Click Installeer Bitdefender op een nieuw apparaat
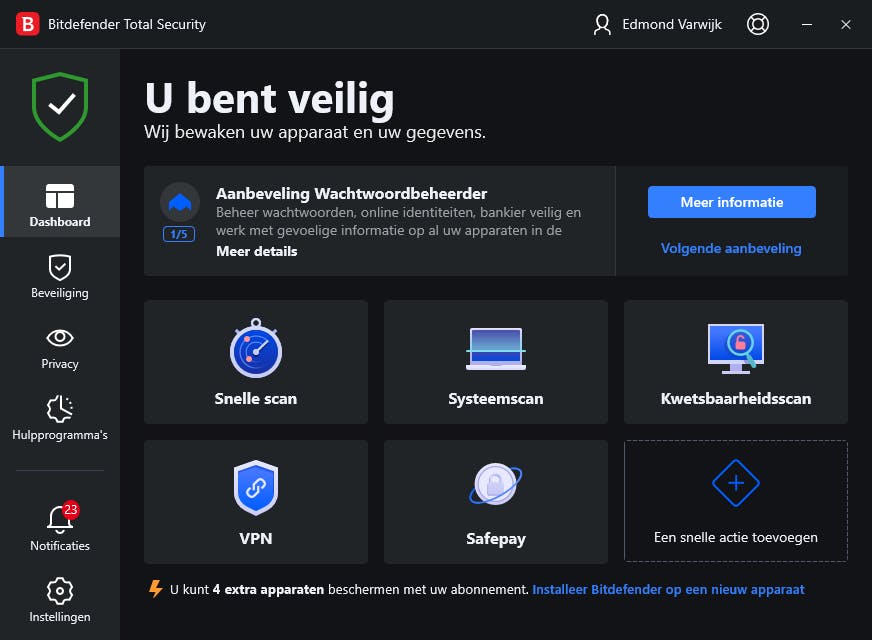Screen dimensions: 872x640 point(668,589)
